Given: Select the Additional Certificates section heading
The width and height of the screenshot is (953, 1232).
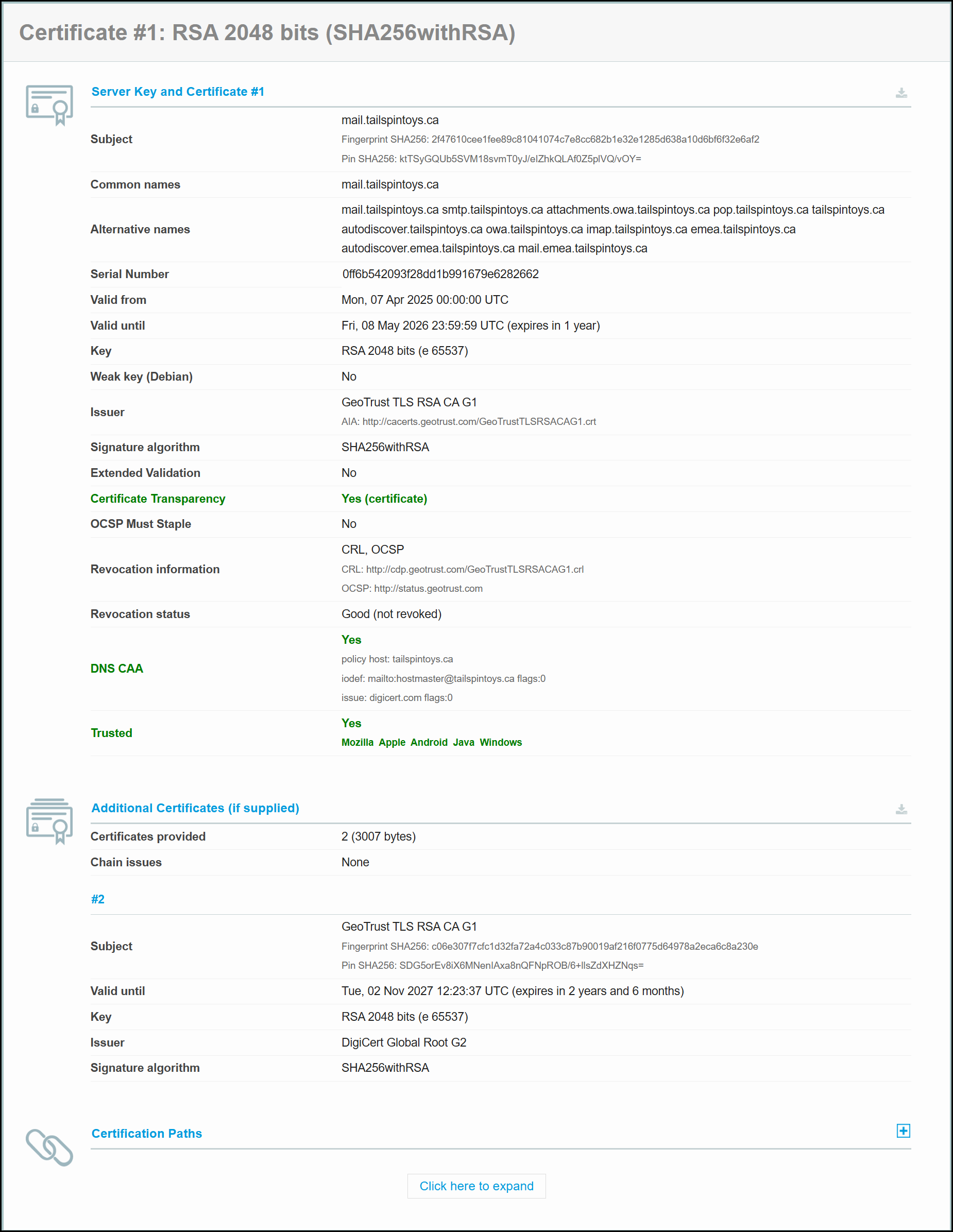Looking at the screenshot, I should click(195, 808).
